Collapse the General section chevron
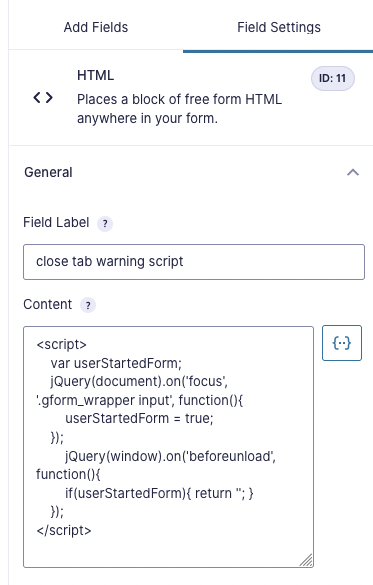Image resolution: width=373 pixels, height=585 pixels. point(353,172)
